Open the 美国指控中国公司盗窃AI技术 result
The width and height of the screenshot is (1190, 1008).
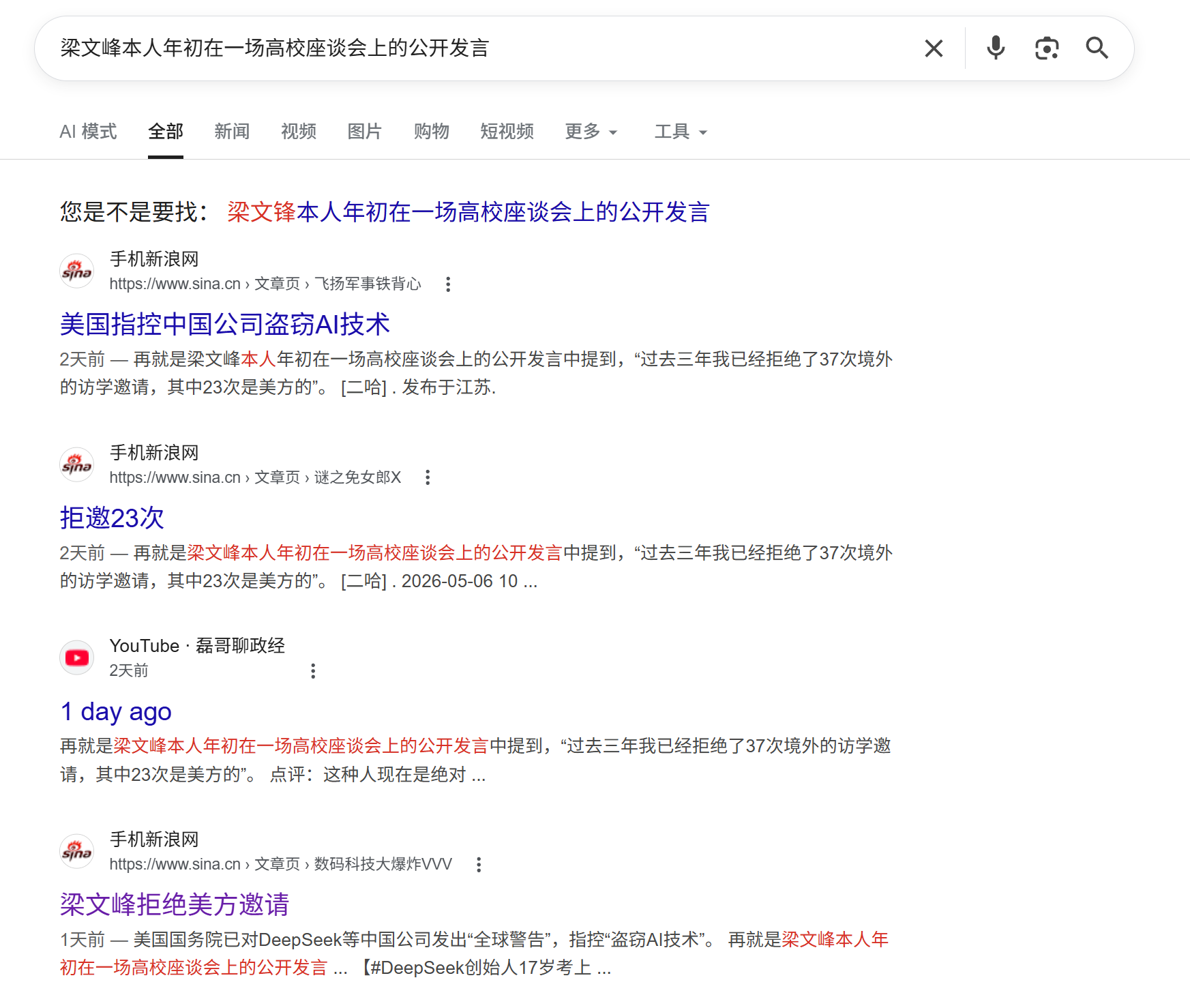[225, 324]
